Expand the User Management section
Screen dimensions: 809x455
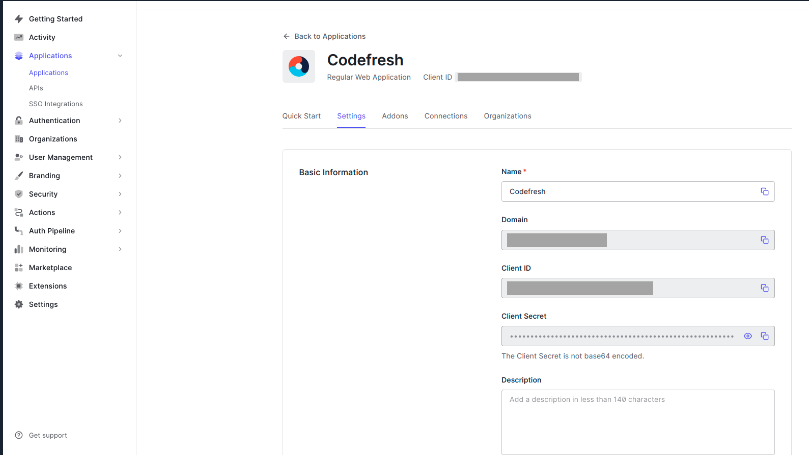(120, 157)
